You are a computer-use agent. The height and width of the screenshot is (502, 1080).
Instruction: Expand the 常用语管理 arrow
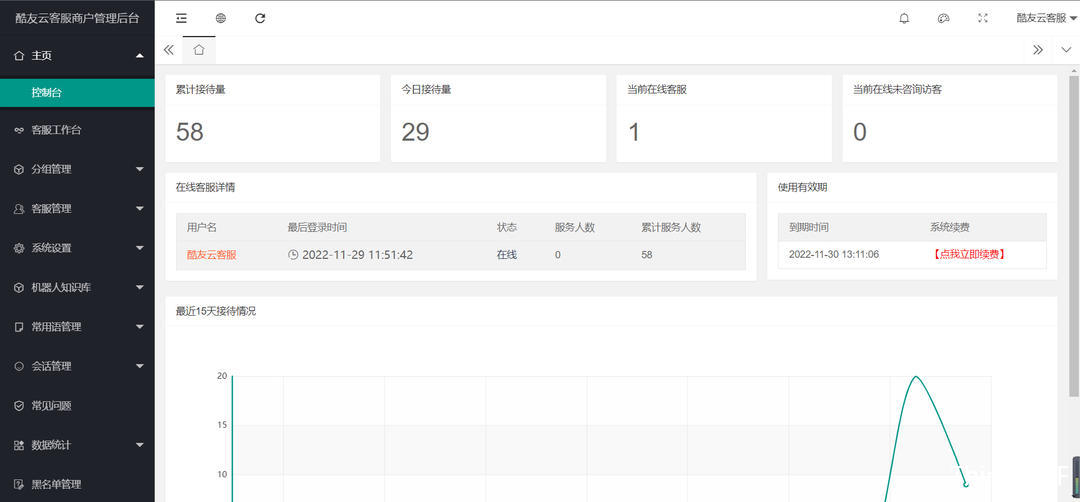click(x=140, y=327)
